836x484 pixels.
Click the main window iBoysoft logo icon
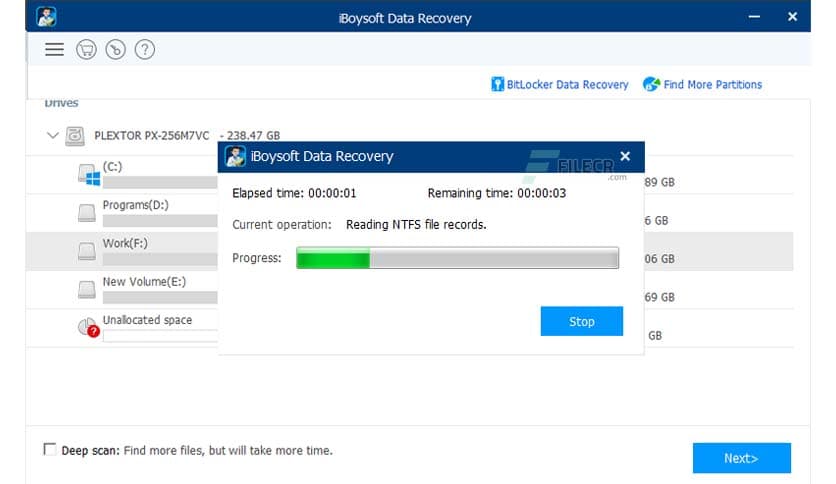[46, 17]
